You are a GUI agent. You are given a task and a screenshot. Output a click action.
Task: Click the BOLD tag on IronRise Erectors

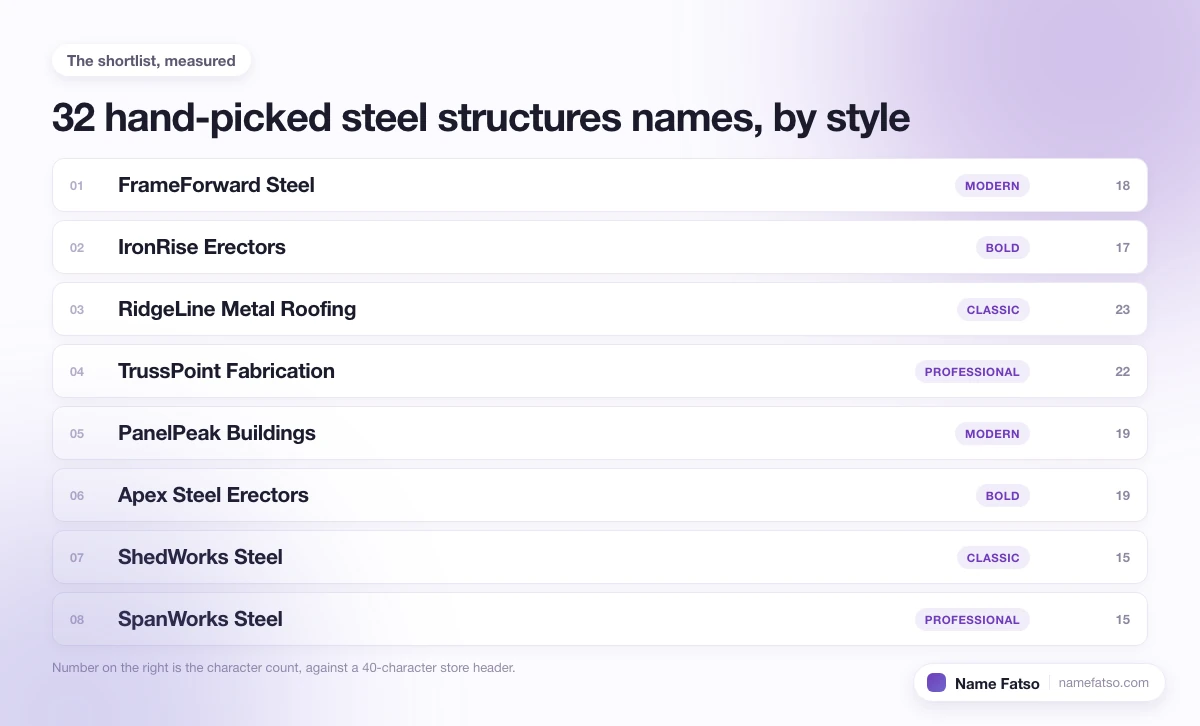pyautogui.click(x=1003, y=248)
